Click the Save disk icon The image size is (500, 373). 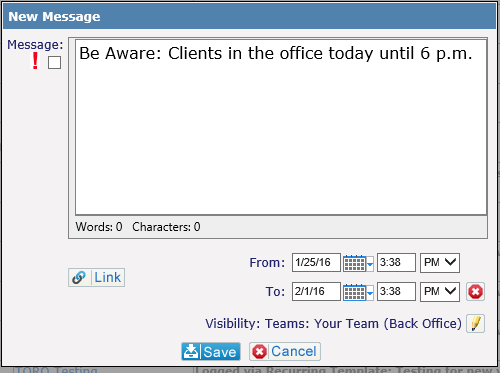[191, 351]
